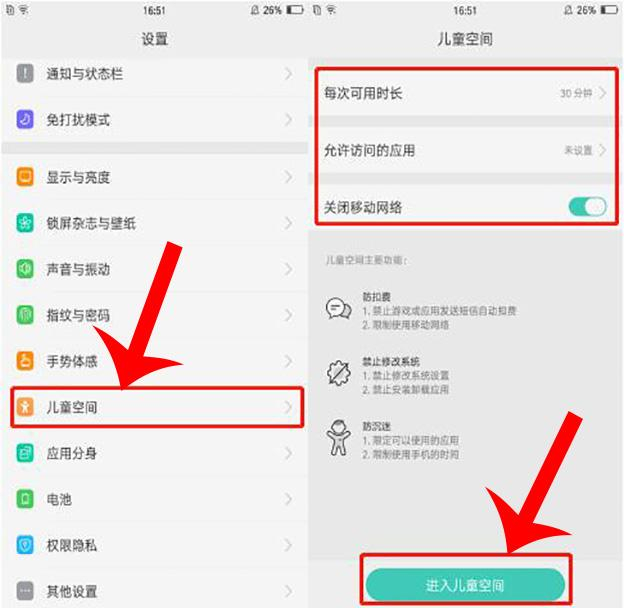Open 手势体感 via its chevron
The width and height of the screenshot is (624, 608).
289,361
